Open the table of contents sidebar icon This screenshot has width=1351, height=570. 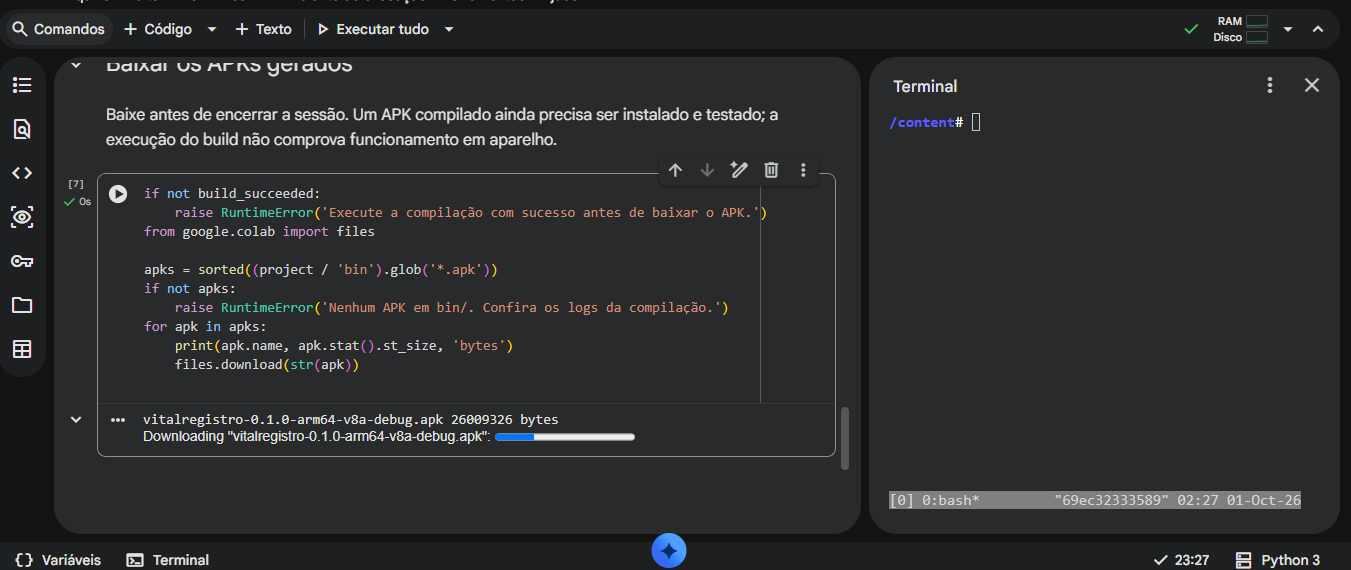22,85
